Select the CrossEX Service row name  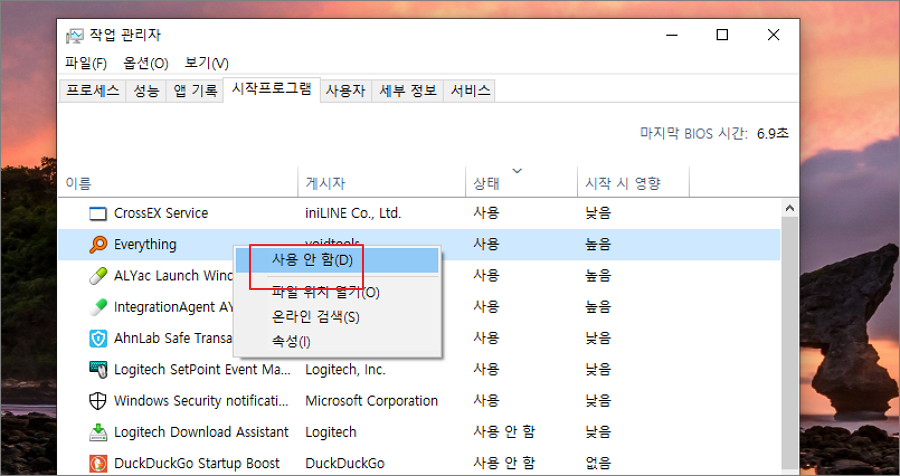(161, 214)
